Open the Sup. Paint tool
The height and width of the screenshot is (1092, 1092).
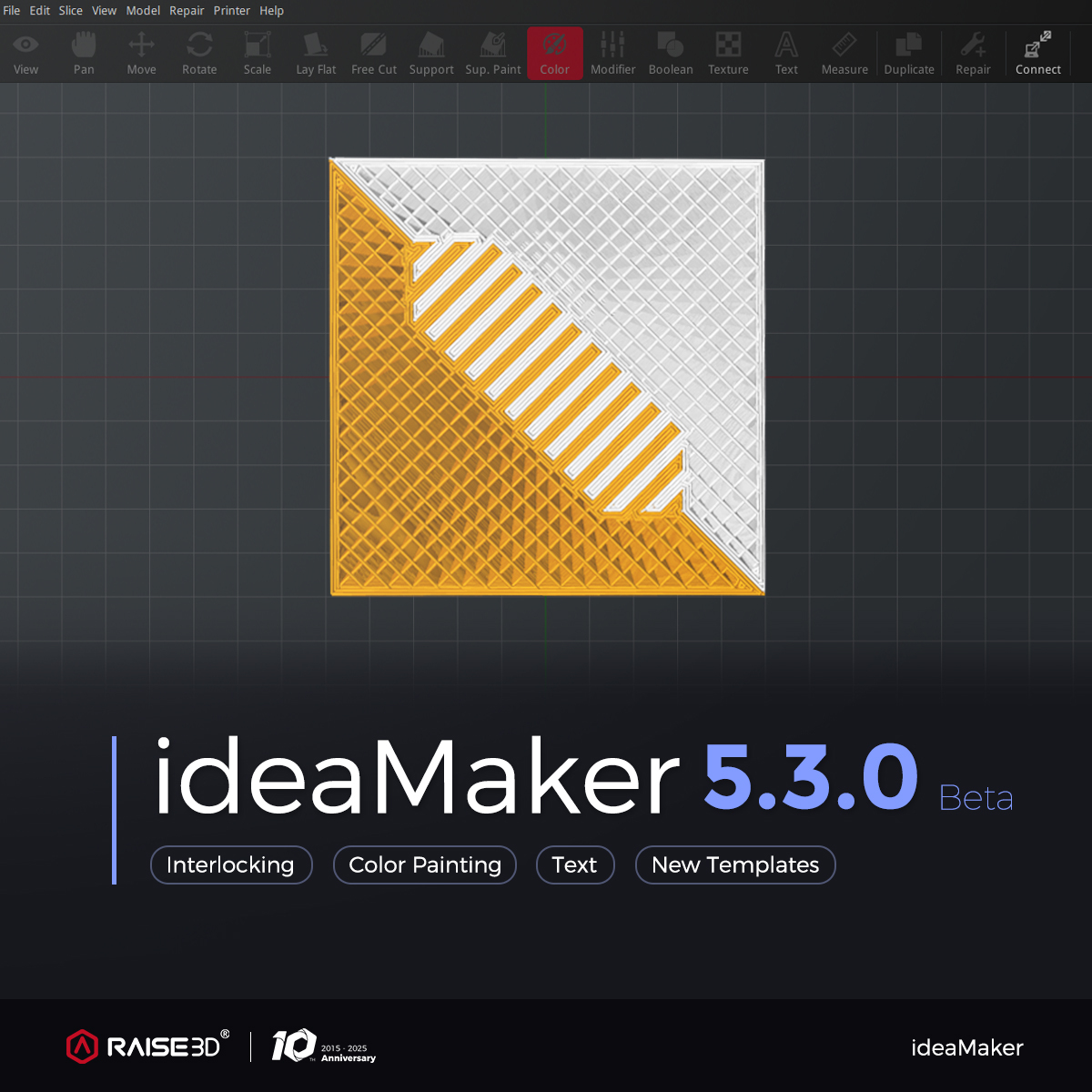tap(493, 54)
